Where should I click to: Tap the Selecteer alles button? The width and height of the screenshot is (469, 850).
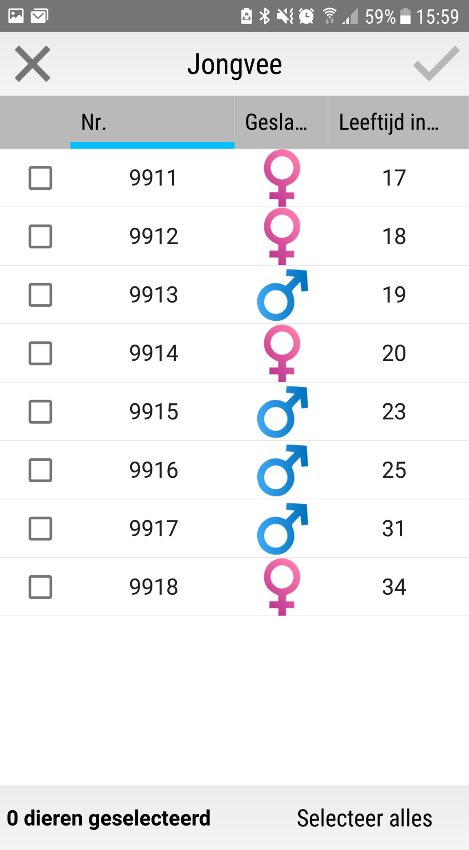pyautogui.click(x=364, y=818)
